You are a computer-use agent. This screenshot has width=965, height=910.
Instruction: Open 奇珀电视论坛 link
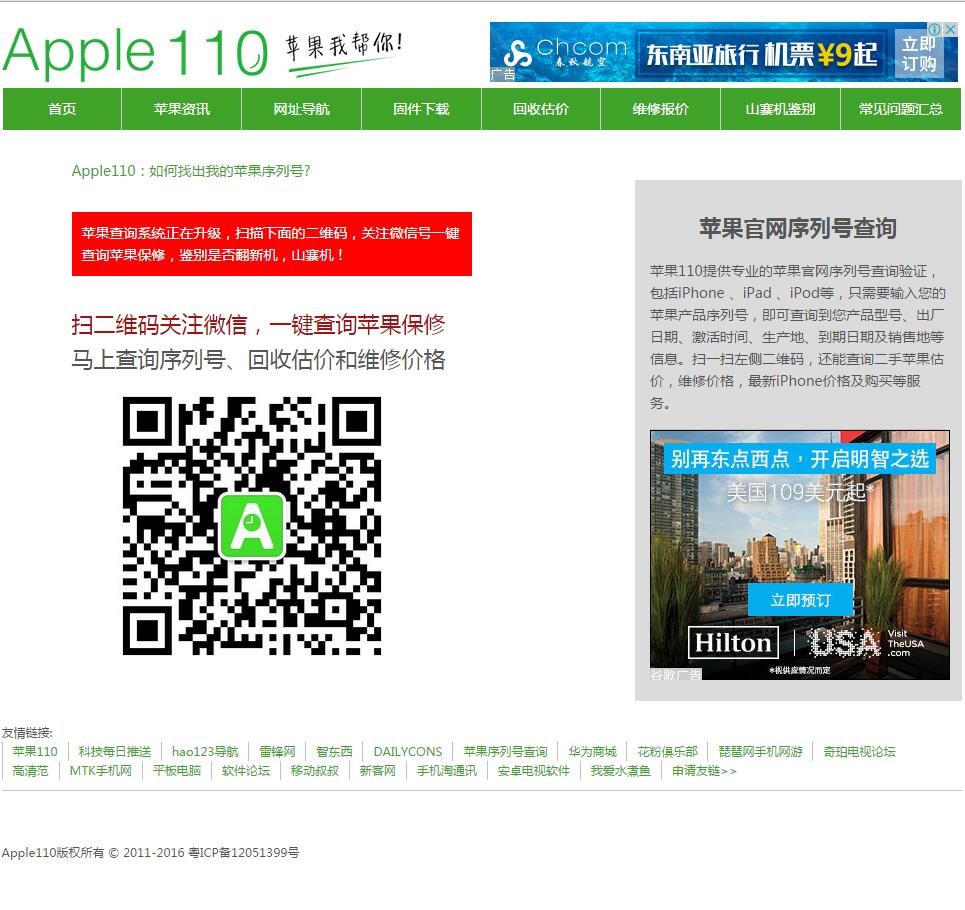coord(859,752)
